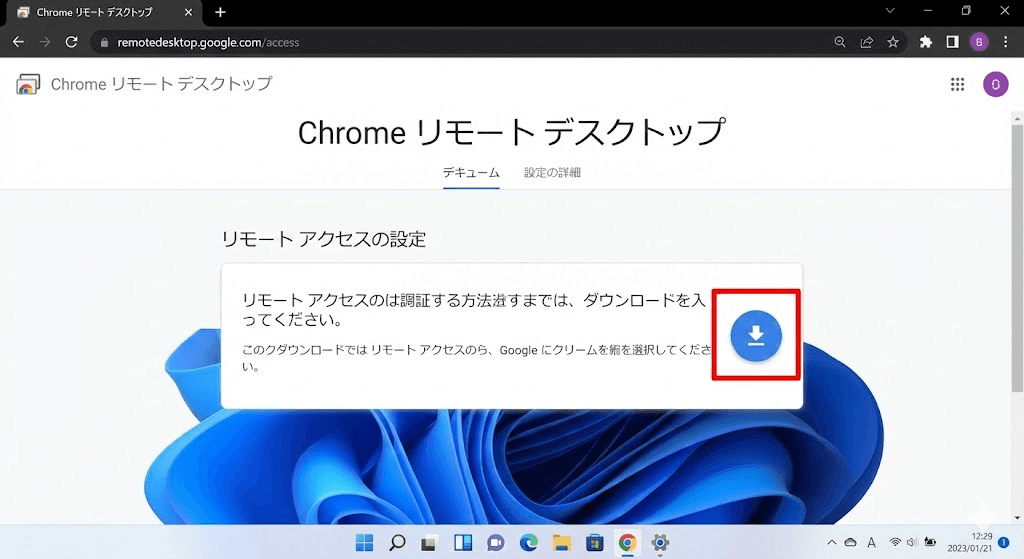Open the zoom magnifier in address bar
Viewport: 1024px width, 559px height.
click(840, 42)
